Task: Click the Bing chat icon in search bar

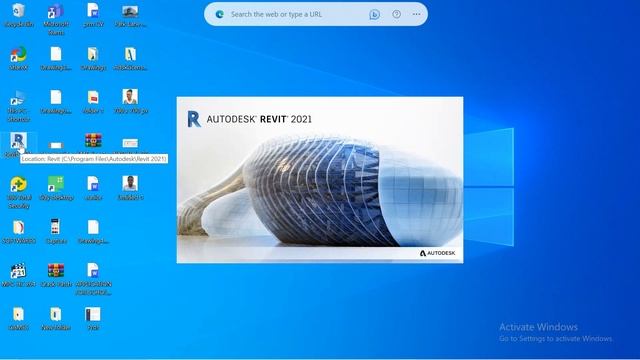Action: coord(374,14)
